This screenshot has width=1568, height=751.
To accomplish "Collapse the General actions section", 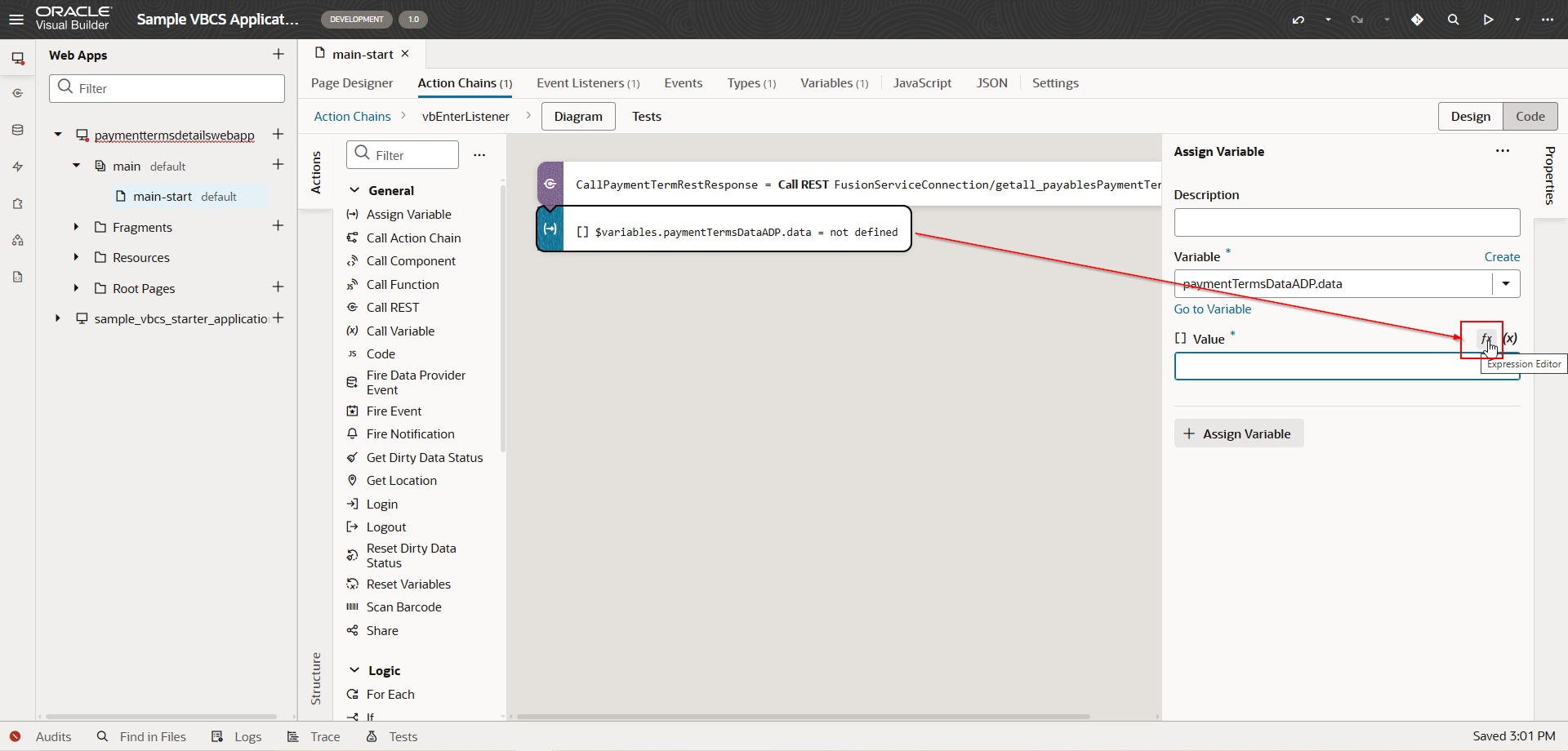I will 354,190.
